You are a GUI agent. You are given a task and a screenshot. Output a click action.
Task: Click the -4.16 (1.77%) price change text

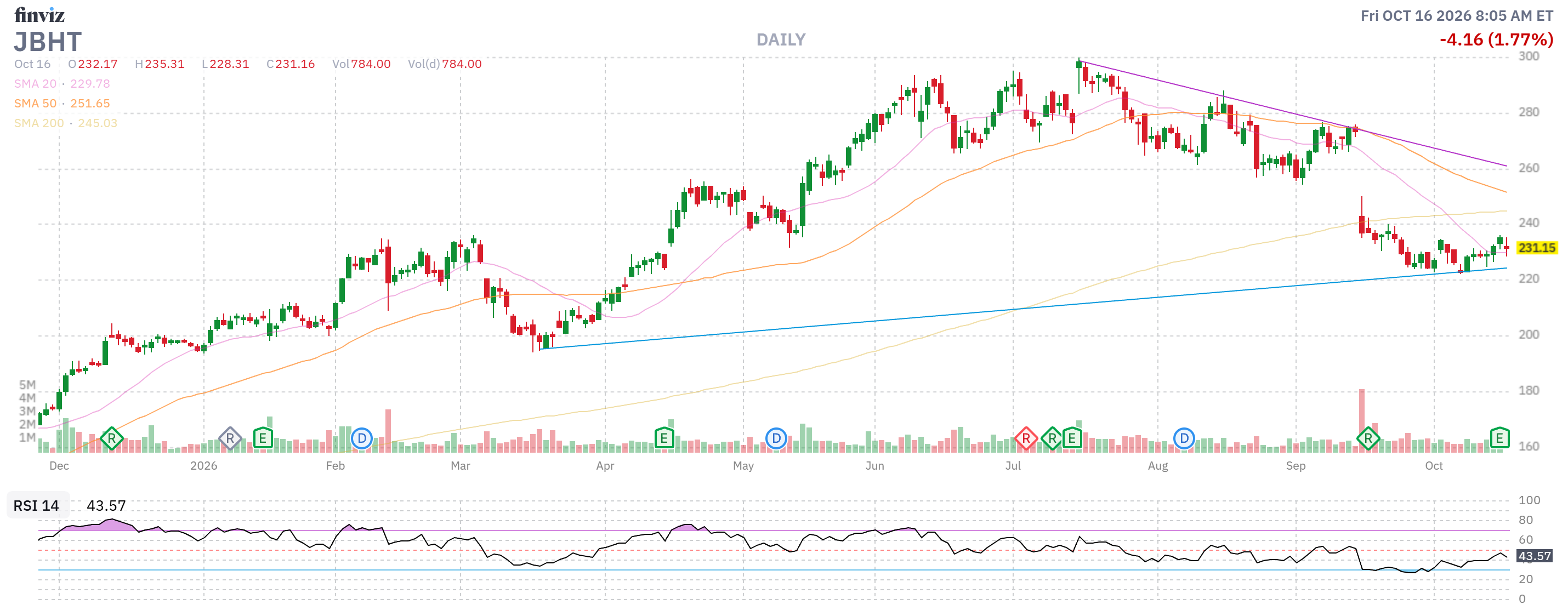pyautogui.click(x=1496, y=39)
